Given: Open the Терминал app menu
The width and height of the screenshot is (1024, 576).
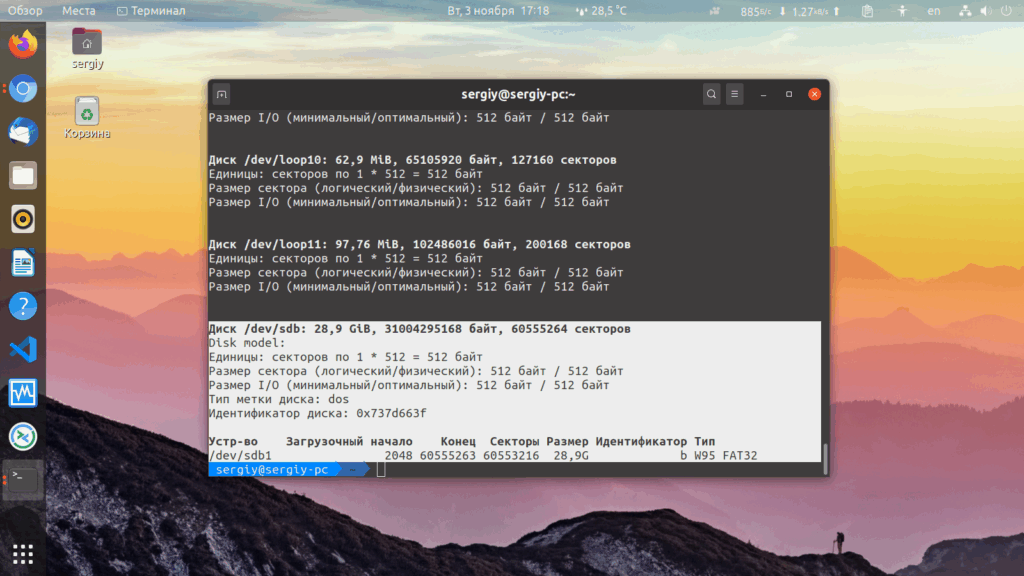Looking at the screenshot, I should [x=151, y=10].
